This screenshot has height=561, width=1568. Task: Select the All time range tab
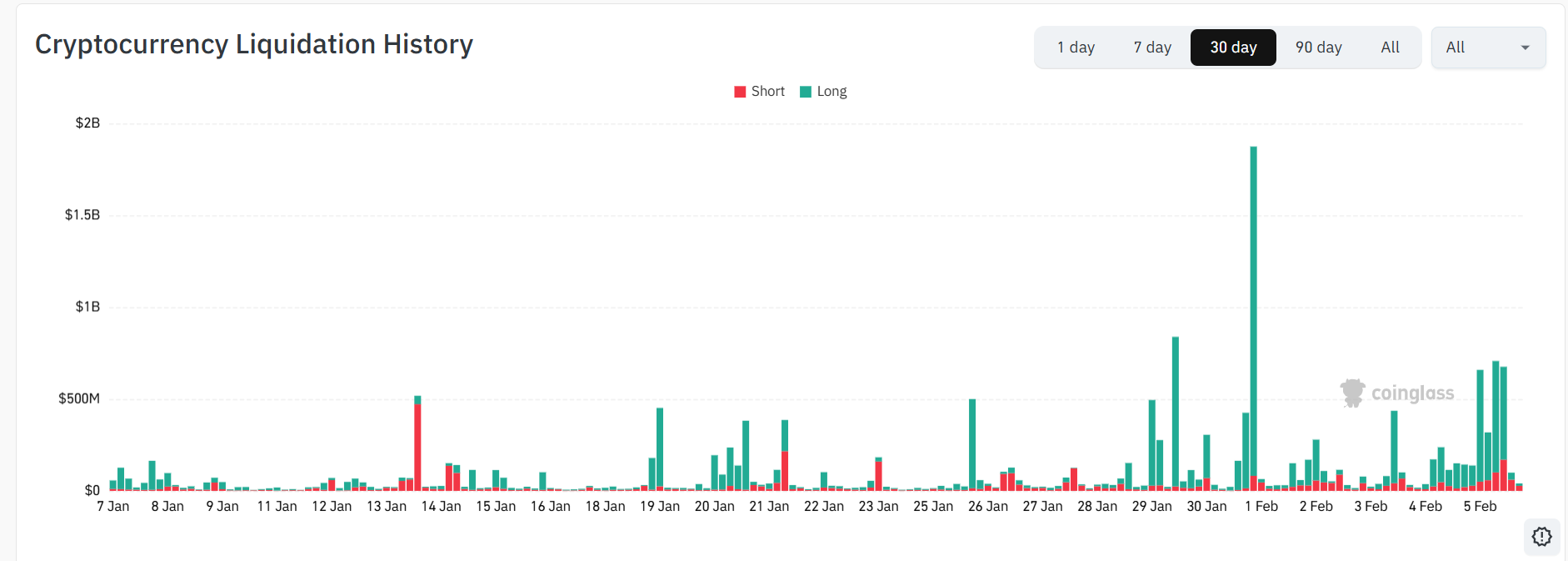click(1390, 48)
